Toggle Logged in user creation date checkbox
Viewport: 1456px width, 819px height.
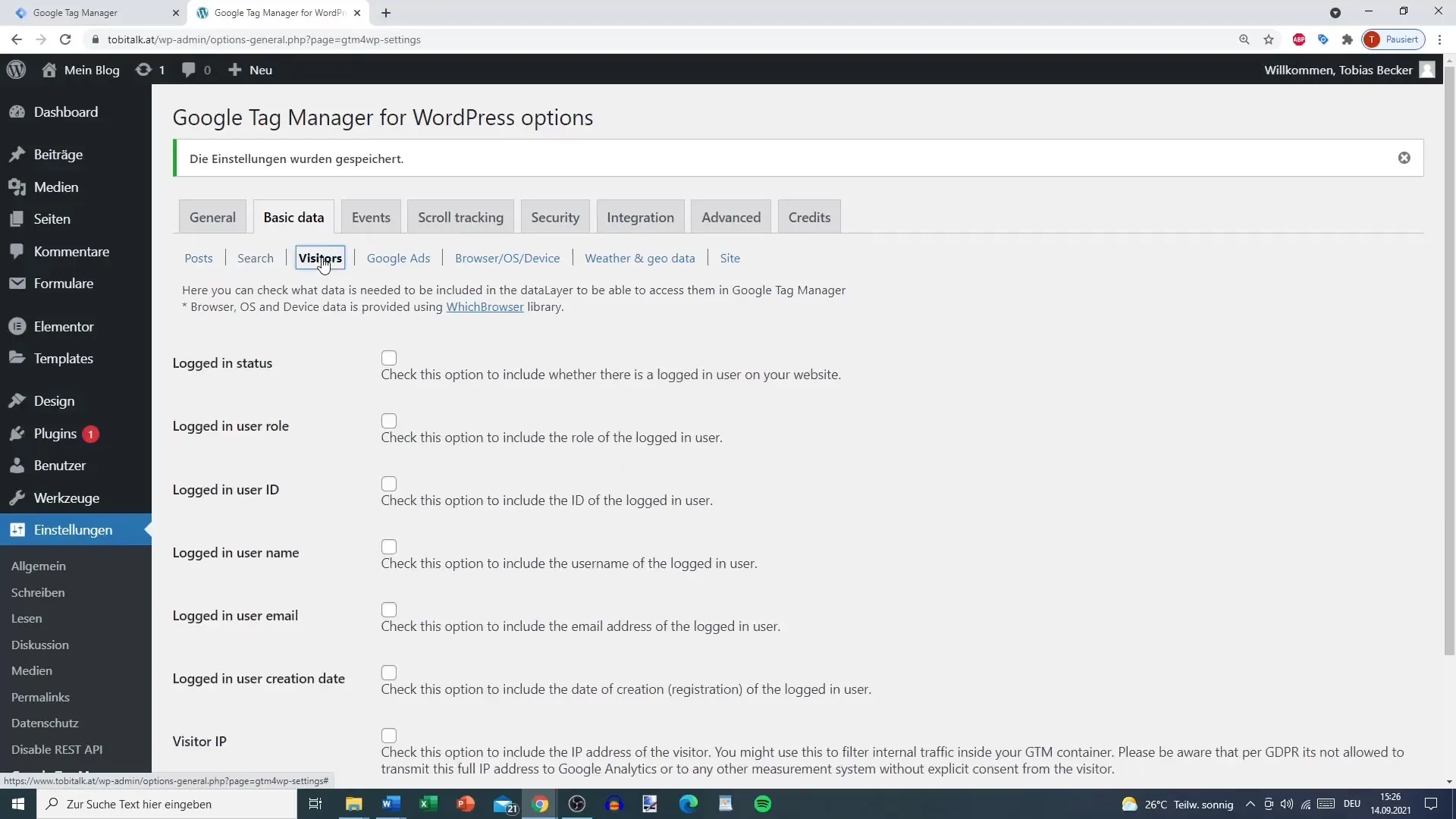[389, 673]
